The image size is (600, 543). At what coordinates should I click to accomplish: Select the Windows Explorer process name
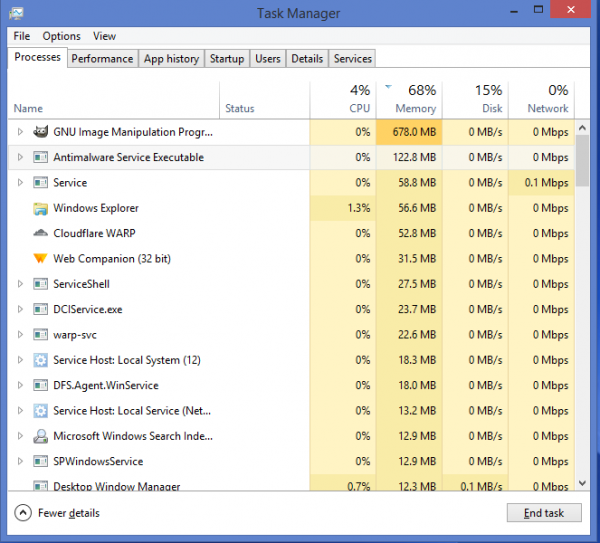click(96, 208)
